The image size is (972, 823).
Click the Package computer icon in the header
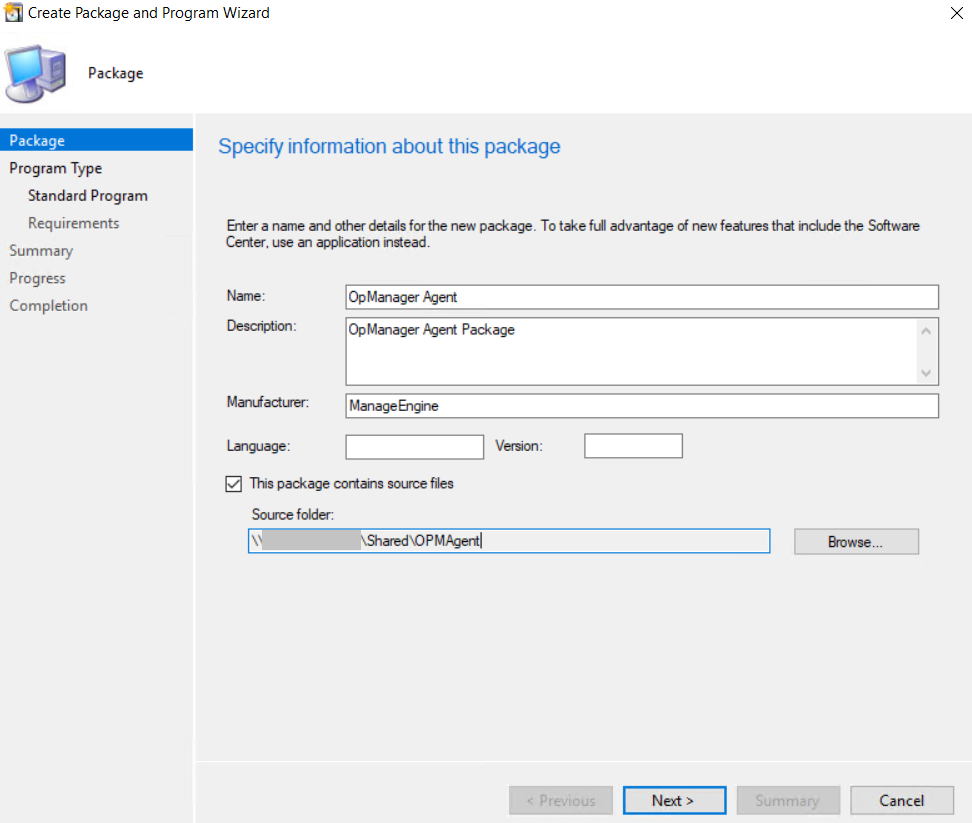(x=35, y=73)
